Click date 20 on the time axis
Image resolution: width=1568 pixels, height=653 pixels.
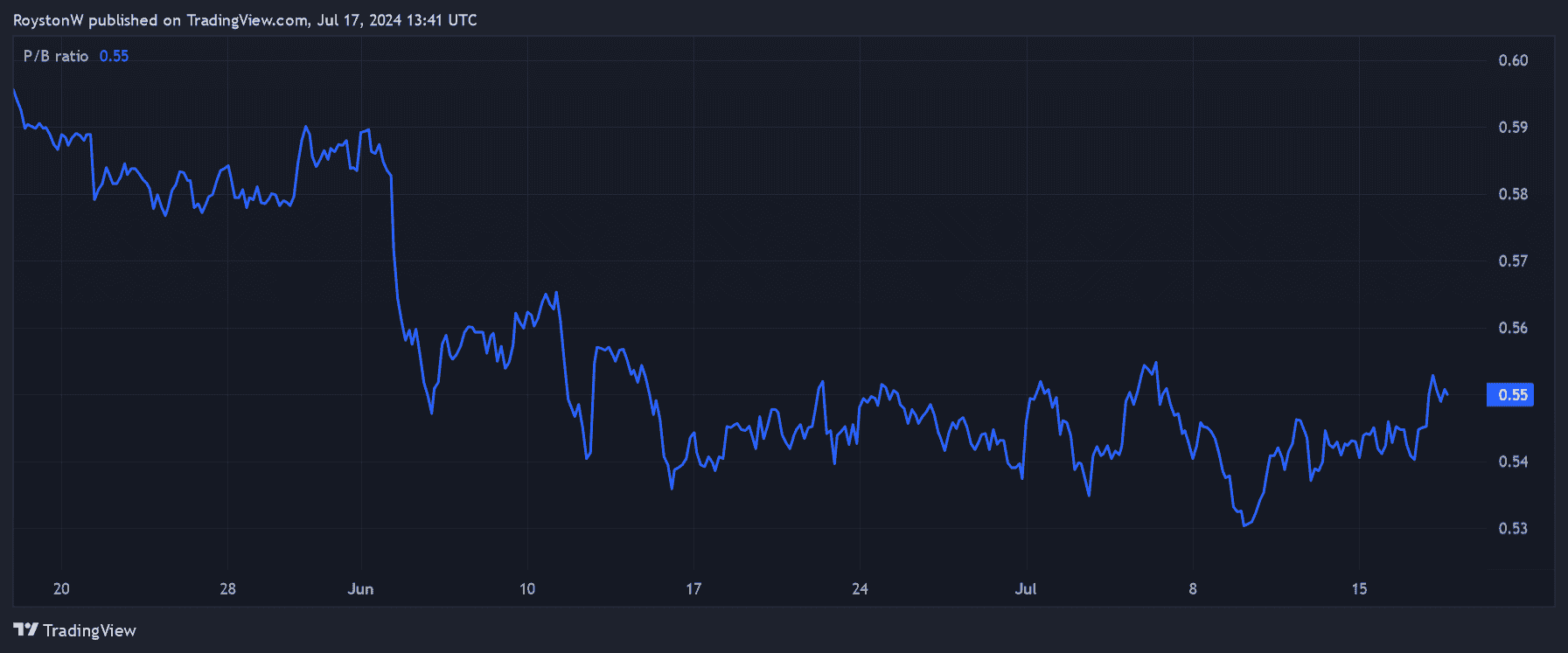click(x=61, y=589)
